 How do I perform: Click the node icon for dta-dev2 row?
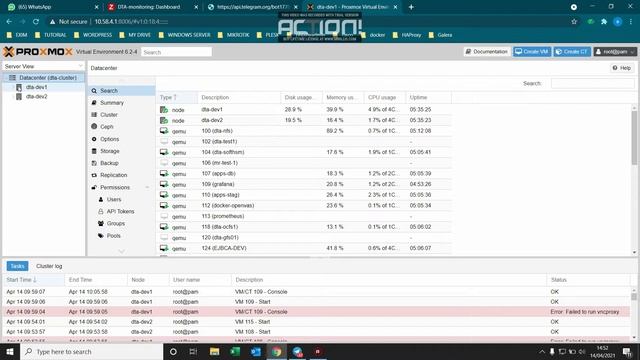pos(164,120)
